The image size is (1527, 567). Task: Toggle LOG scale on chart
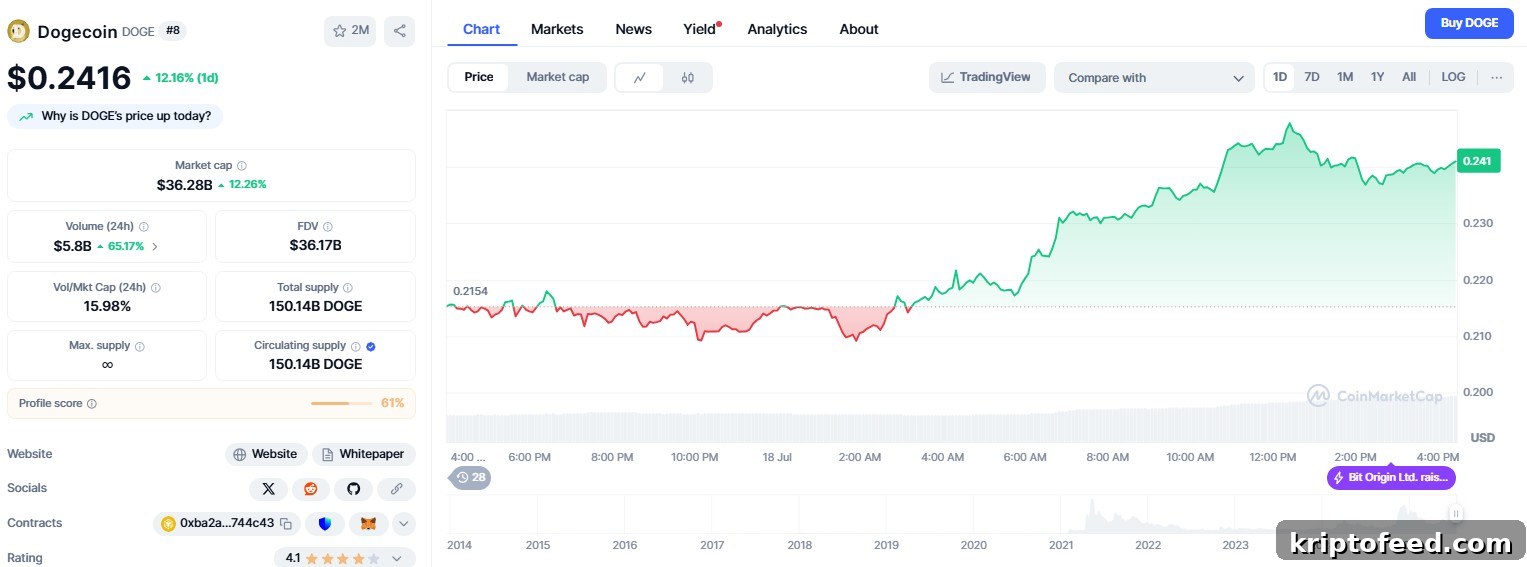pyautogui.click(x=1453, y=77)
